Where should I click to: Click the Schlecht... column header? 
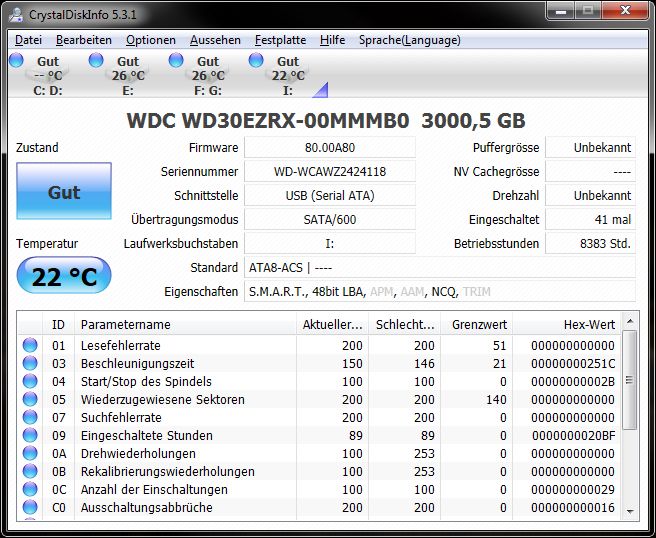pos(405,325)
